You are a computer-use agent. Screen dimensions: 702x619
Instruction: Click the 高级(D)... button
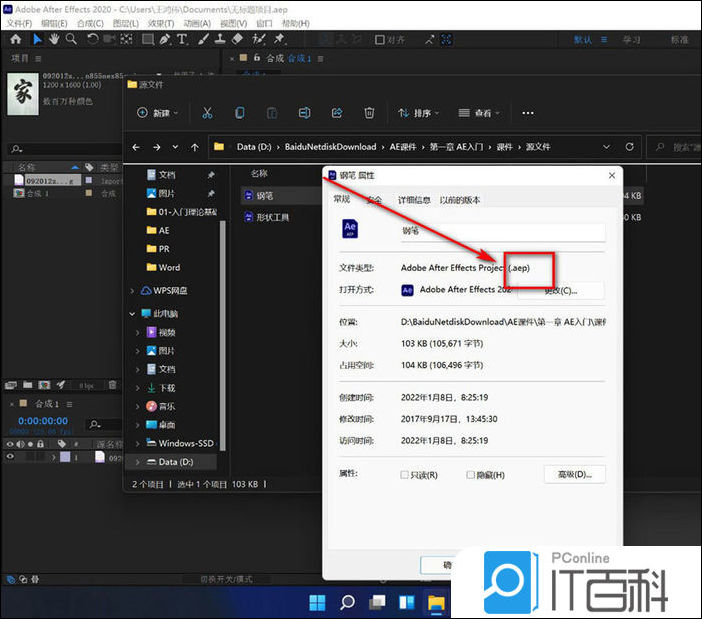(574, 474)
